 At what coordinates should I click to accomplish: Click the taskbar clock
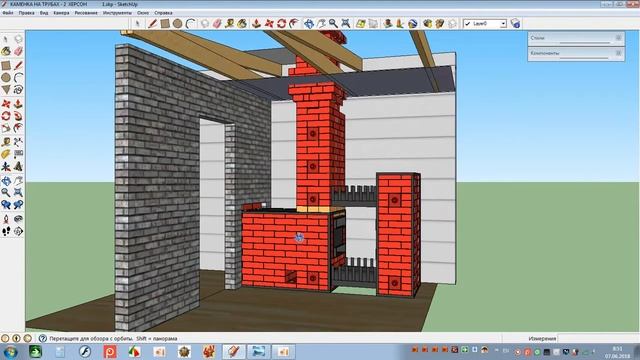[x=617, y=352]
